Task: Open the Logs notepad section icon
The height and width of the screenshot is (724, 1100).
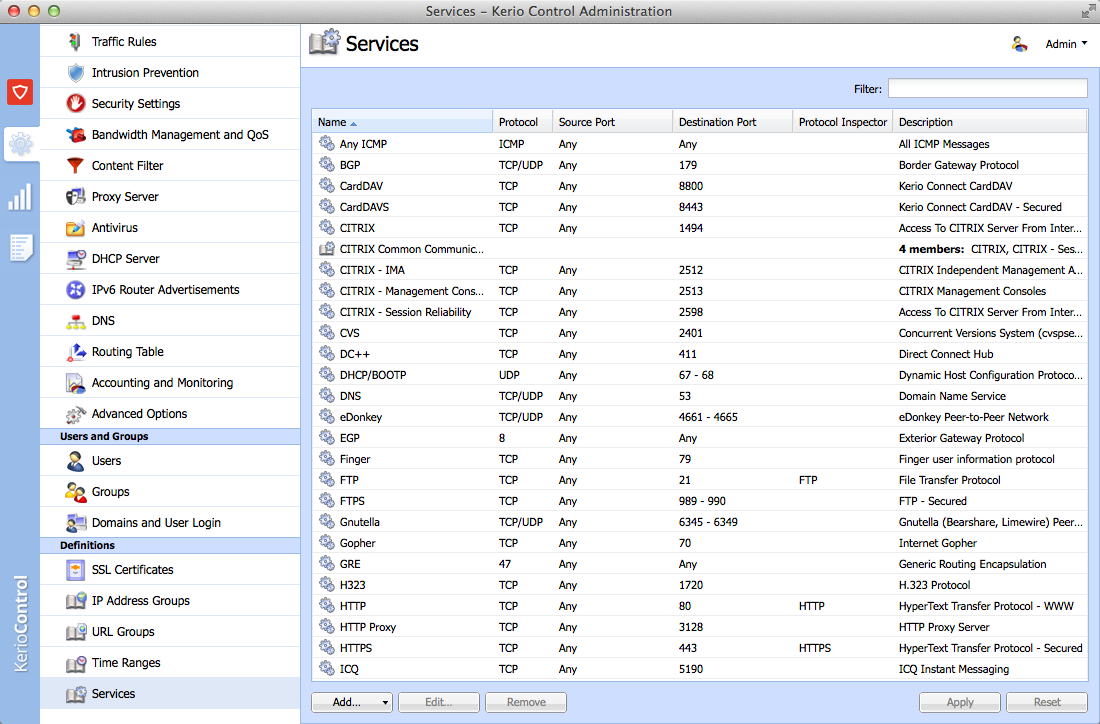Action: (x=20, y=248)
